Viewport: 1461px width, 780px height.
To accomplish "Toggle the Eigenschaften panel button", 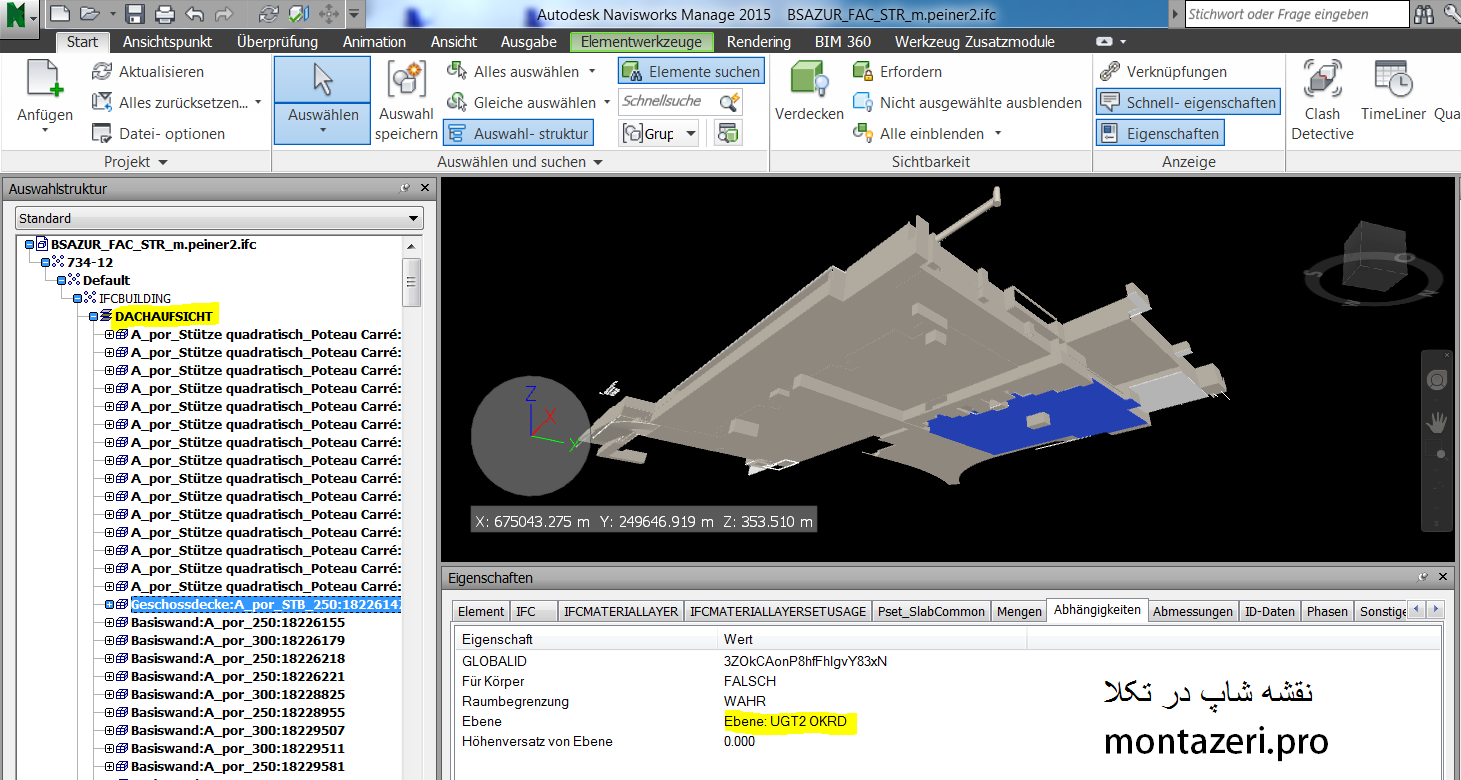I will click(1160, 133).
